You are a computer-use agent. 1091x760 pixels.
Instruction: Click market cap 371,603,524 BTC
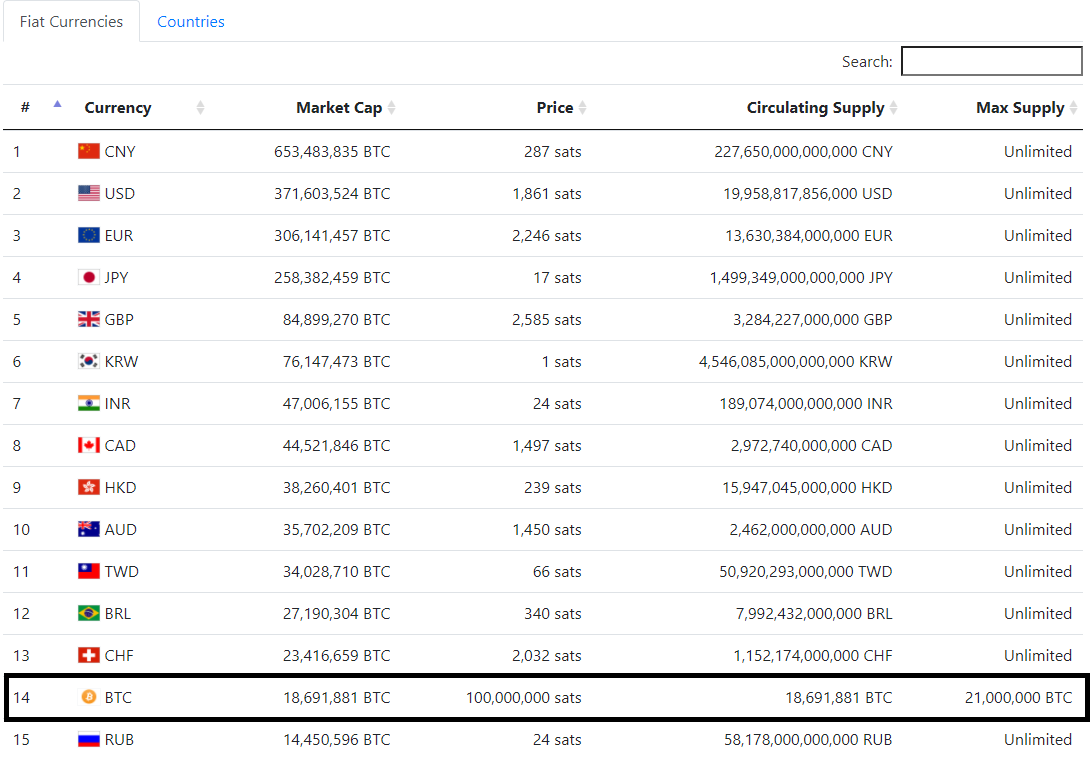(332, 193)
